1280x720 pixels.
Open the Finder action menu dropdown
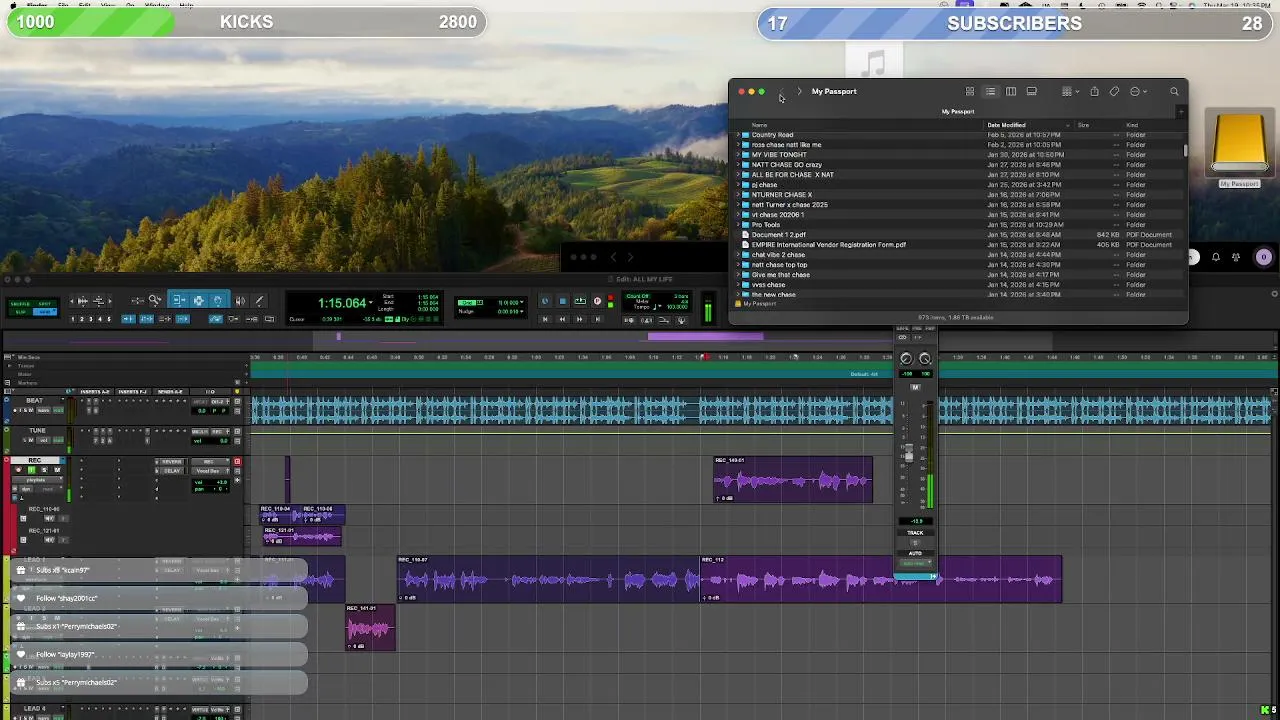(x=1138, y=92)
